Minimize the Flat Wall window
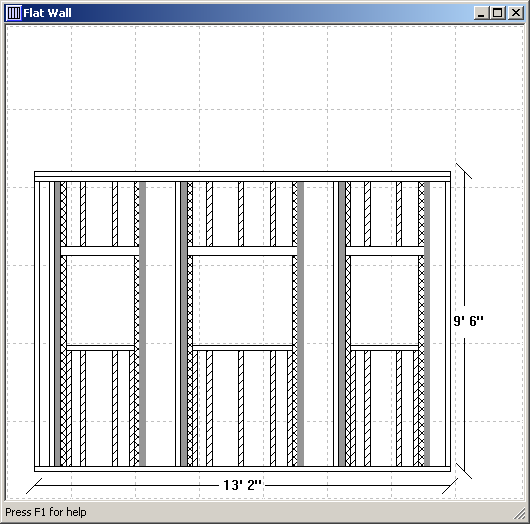The image size is (530, 524). coord(481,13)
